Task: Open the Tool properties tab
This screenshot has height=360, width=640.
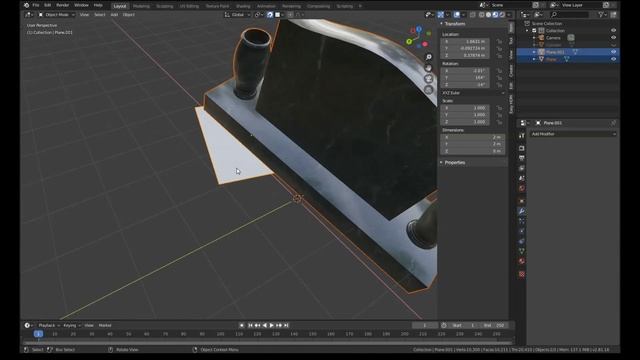Action: pyautogui.click(x=522, y=136)
